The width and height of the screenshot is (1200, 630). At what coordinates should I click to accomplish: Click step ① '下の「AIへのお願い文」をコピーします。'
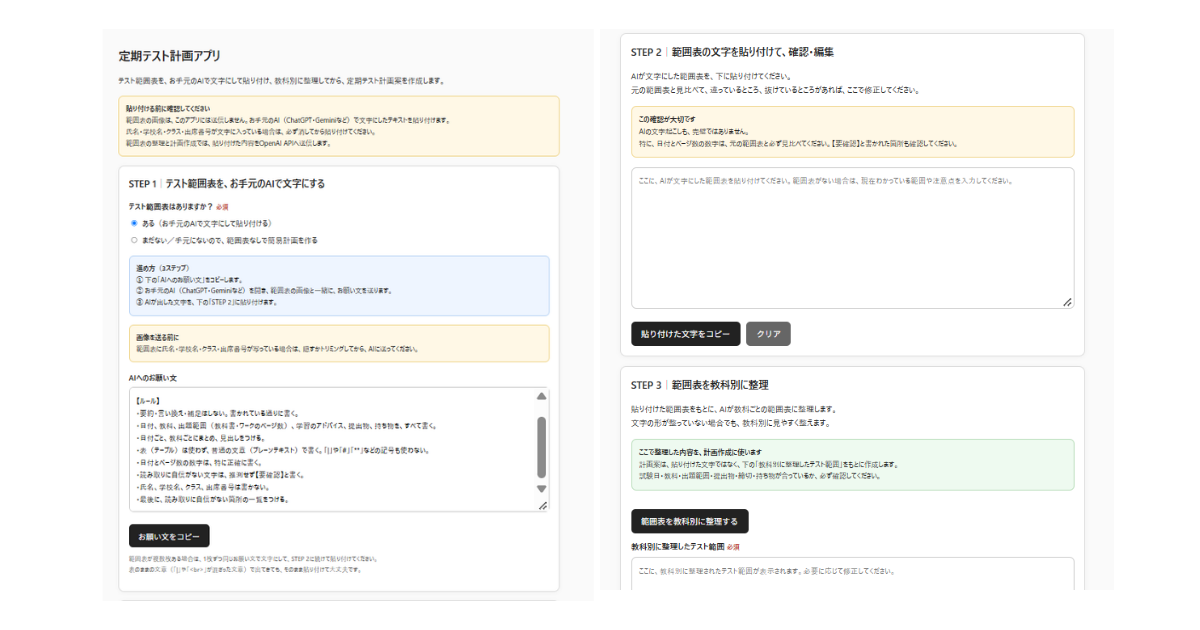[189, 279]
